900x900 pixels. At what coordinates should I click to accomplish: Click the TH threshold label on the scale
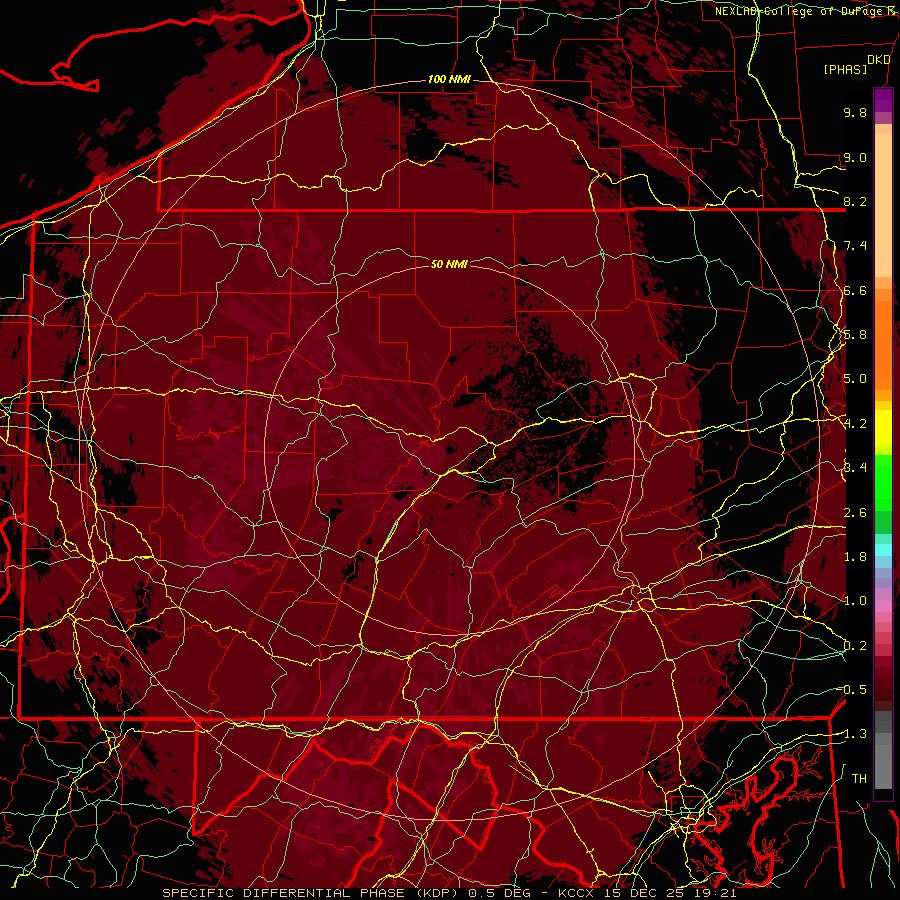pos(859,779)
